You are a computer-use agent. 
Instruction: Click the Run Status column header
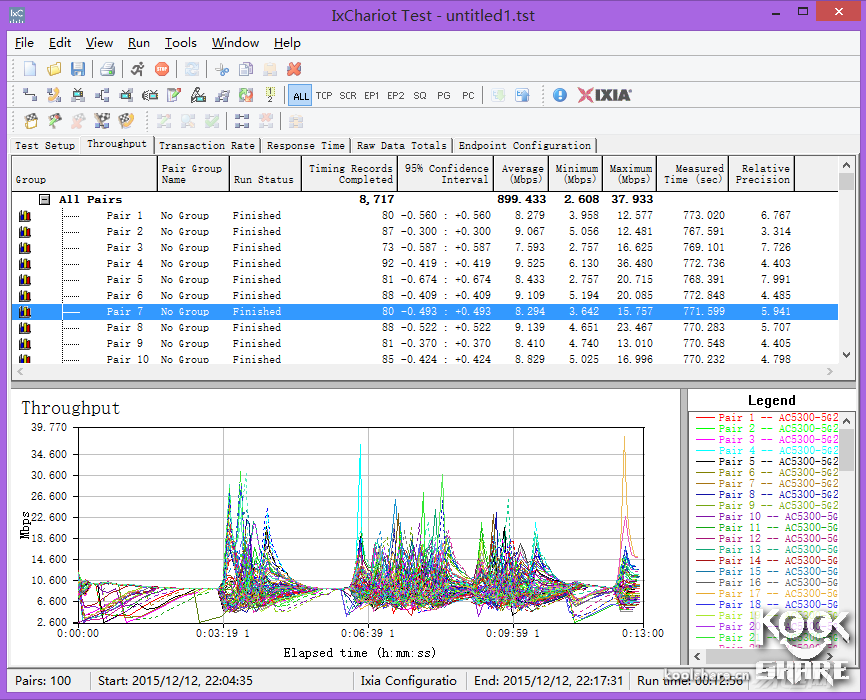[263, 179]
